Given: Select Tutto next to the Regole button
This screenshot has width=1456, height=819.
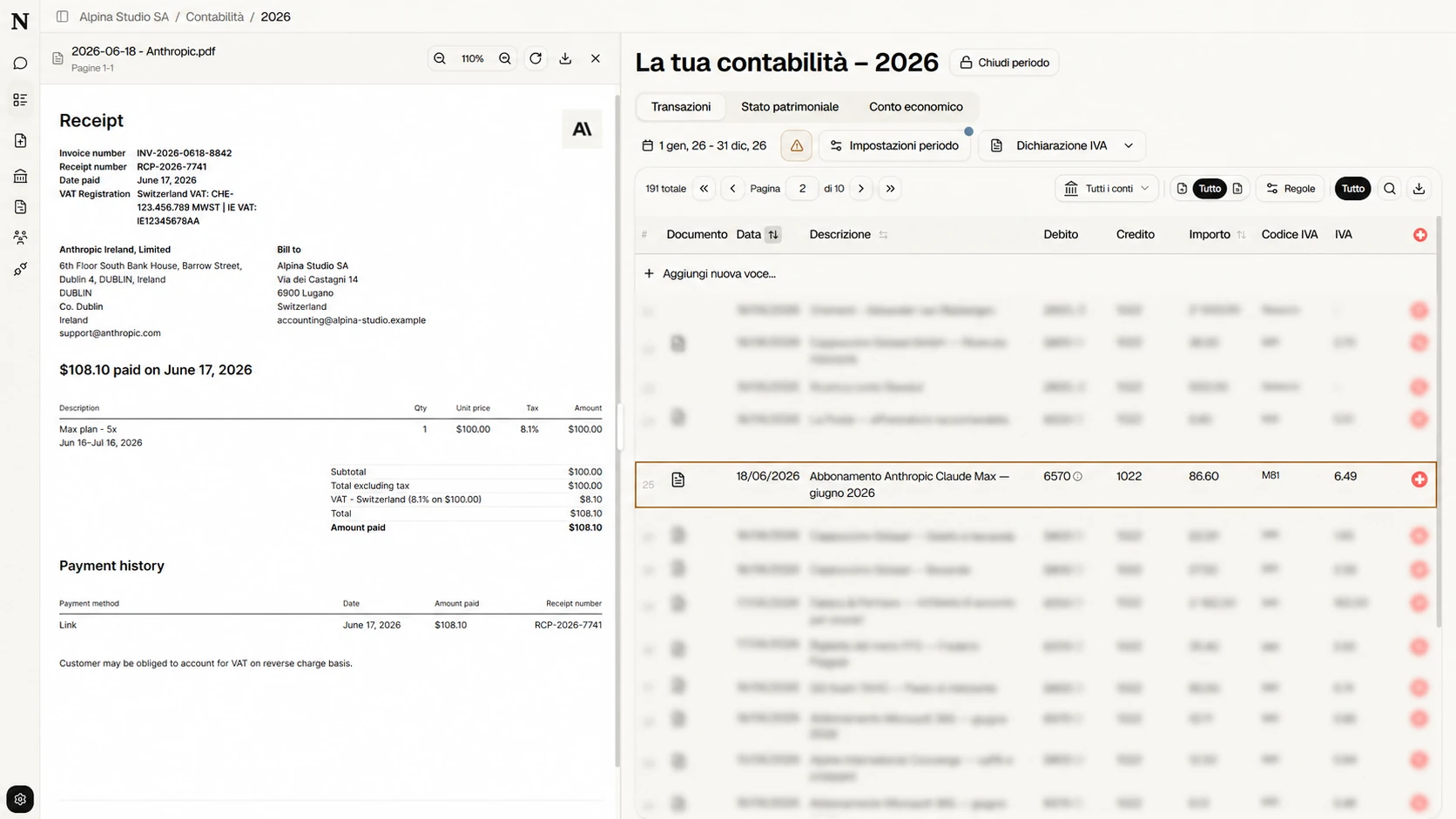Looking at the screenshot, I should coord(1353,188).
